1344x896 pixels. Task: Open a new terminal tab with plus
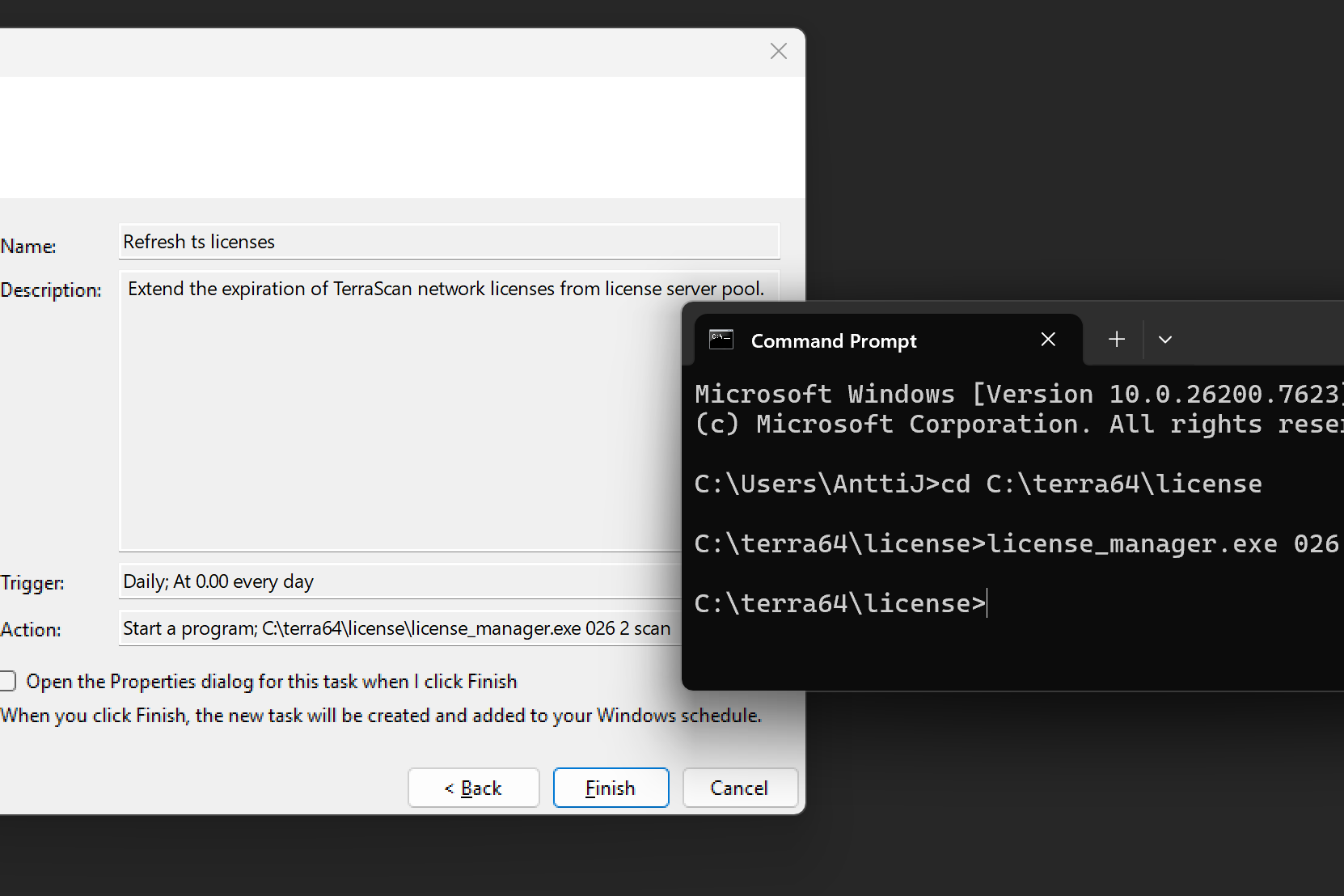point(1116,340)
